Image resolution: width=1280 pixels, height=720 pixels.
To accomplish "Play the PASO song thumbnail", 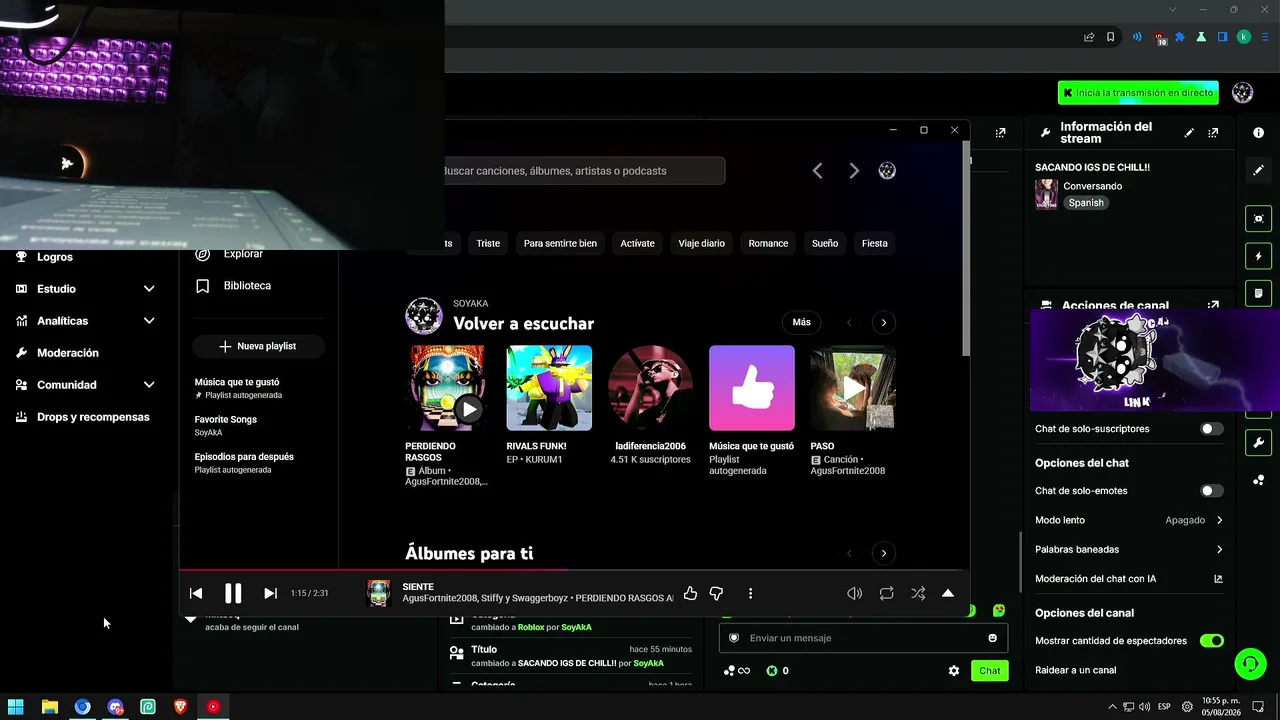I will pos(853,388).
